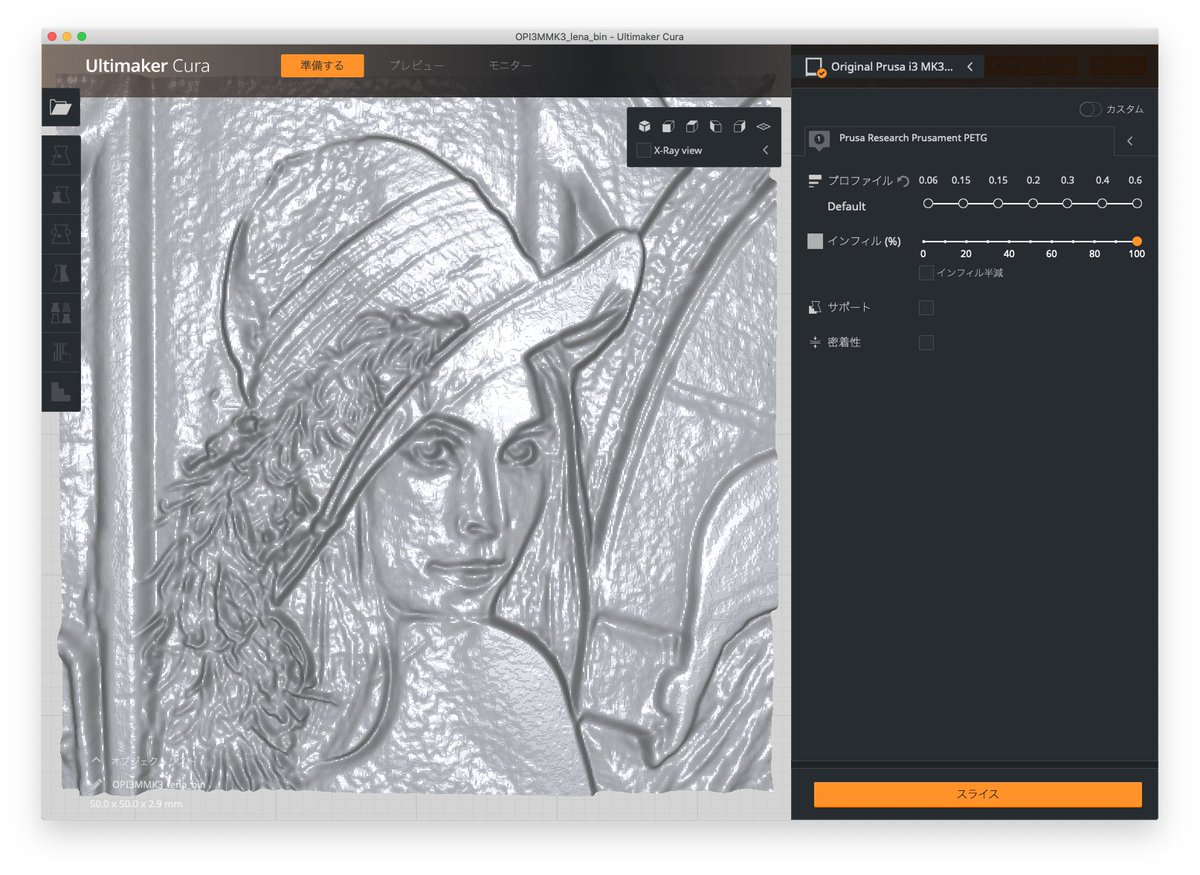Select the Support Blocker tool (vertical bars icon)
Screen dimensions: 1200x875
click(x=61, y=351)
